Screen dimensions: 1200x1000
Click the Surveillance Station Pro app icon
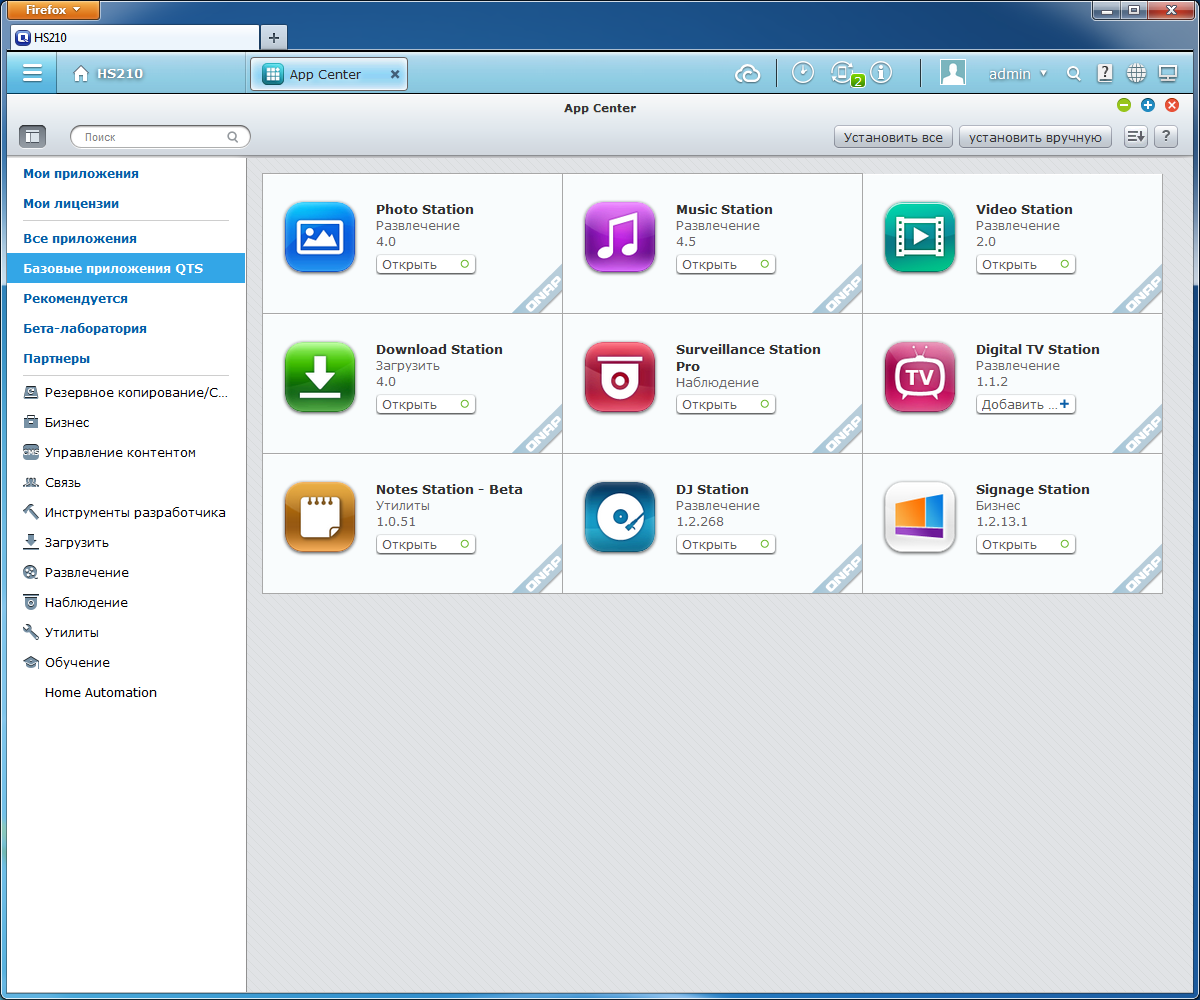point(620,377)
